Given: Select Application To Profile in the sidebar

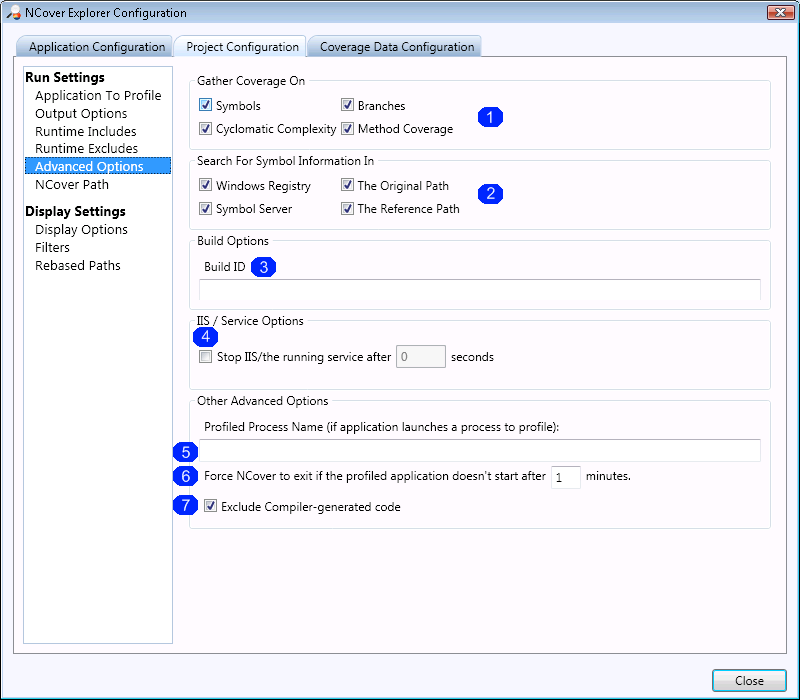Looking at the screenshot, I should click(x=98, y=95).
